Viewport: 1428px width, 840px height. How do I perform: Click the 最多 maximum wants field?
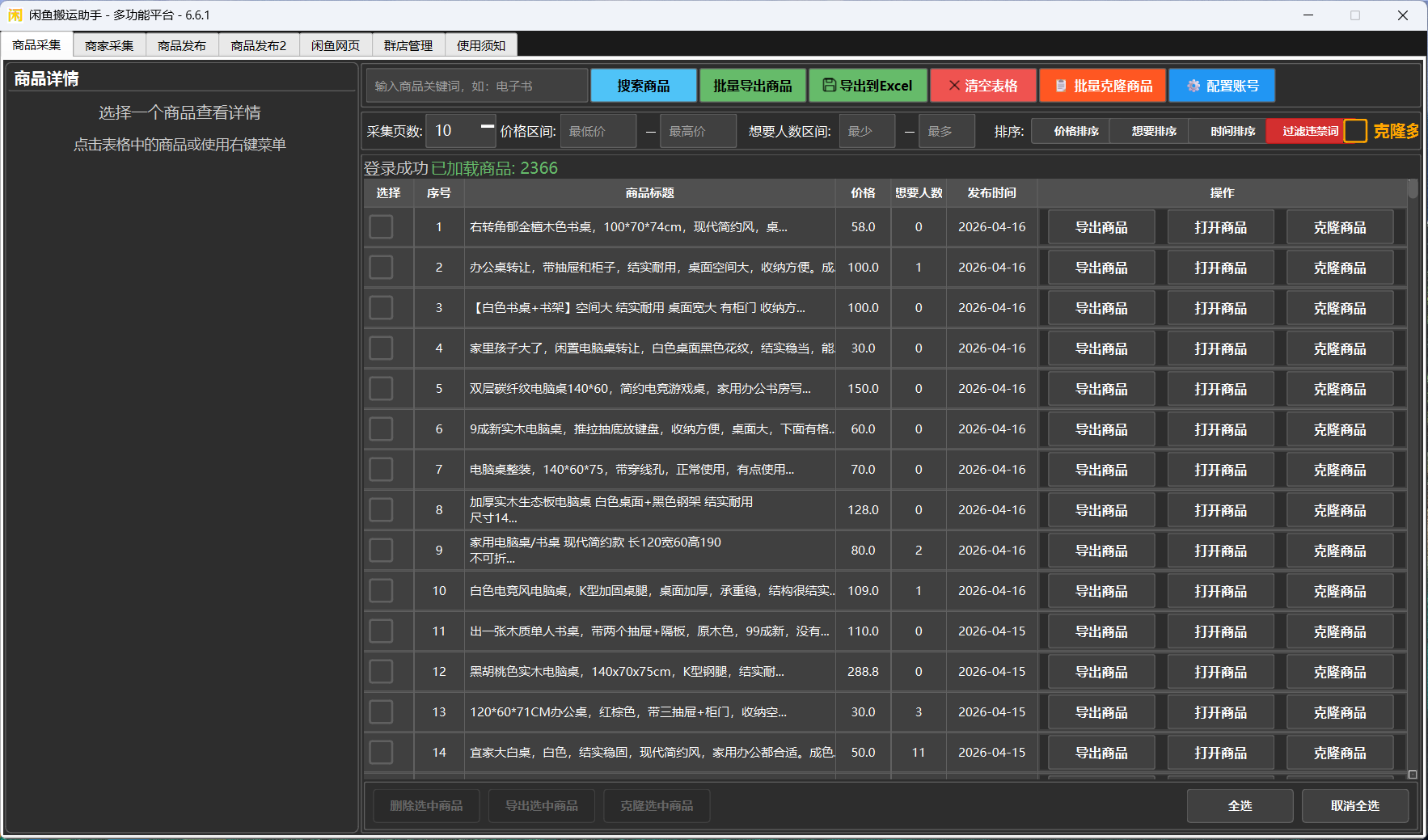(948, 131)
